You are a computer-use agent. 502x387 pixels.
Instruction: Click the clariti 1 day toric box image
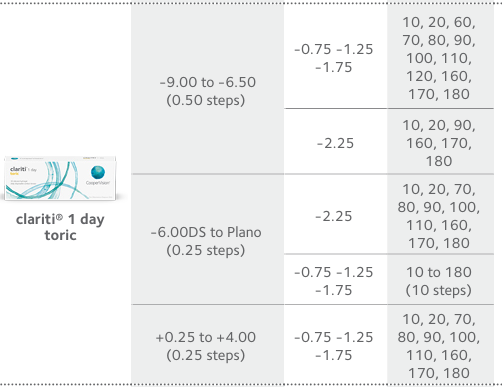[60, 178]
